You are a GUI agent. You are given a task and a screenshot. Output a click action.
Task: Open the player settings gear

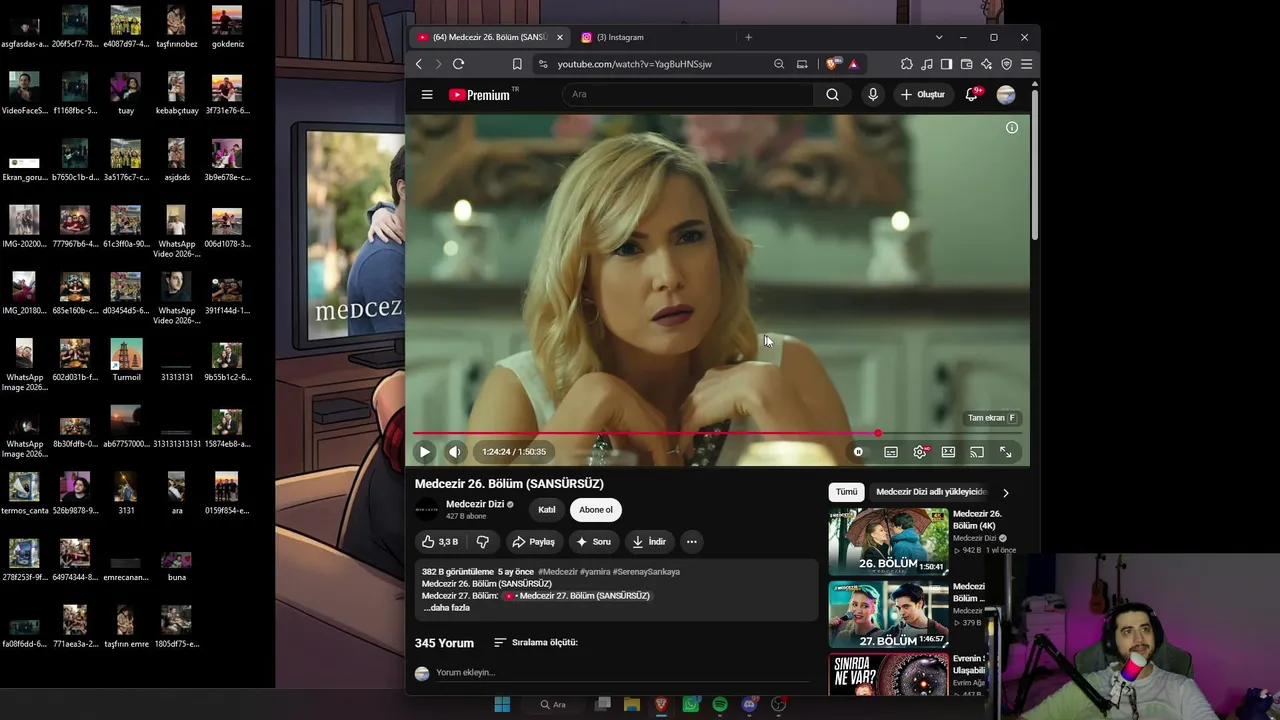pyautogui.click(x=920, y=452)
